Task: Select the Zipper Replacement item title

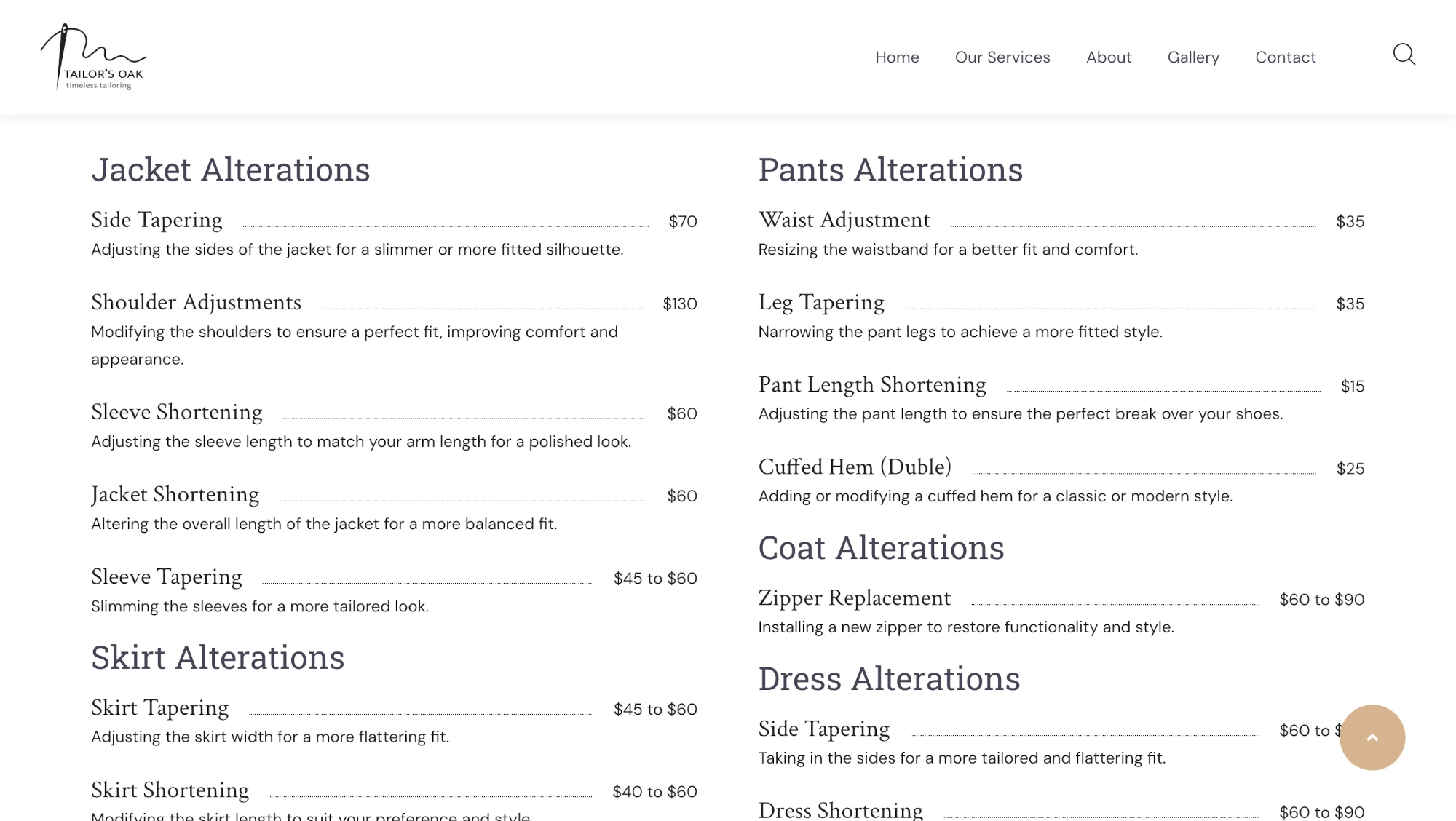Action: (x=854, y=598)
